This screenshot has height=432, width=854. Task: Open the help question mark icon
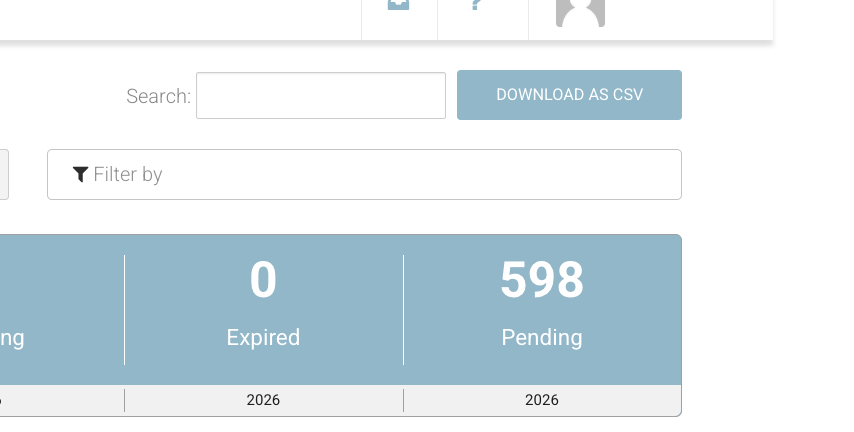click(477, 5)
